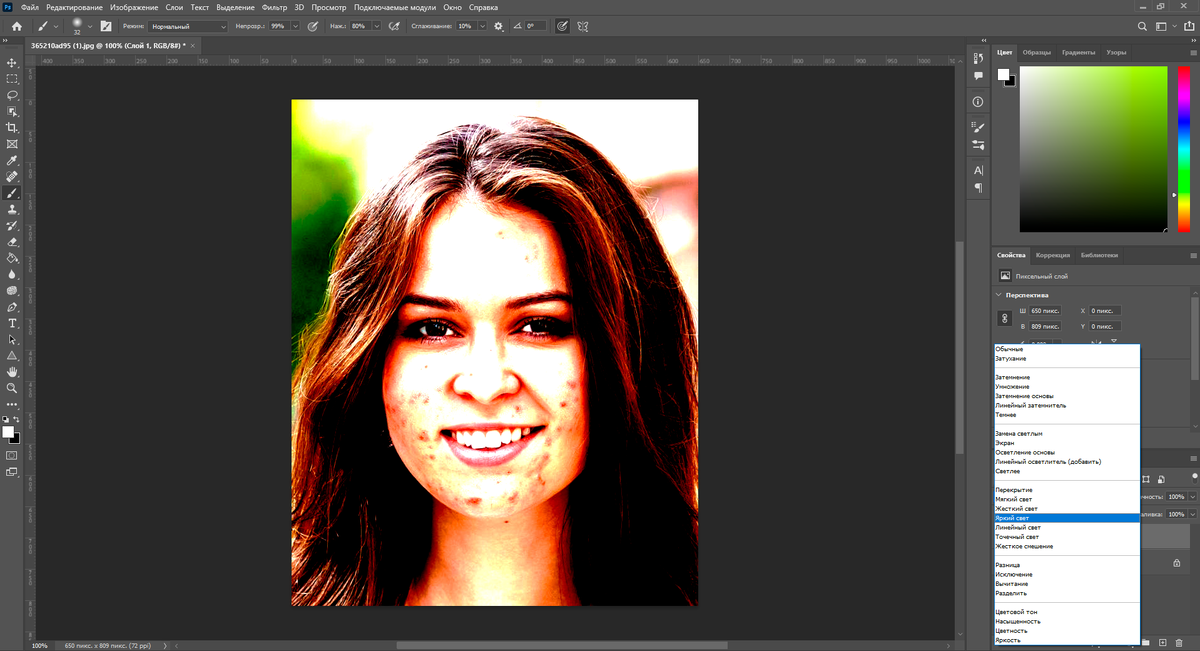This screenshot has width=1200, height=651.
Task: Select the Hand tool
Action: click(x=13, y=372)
